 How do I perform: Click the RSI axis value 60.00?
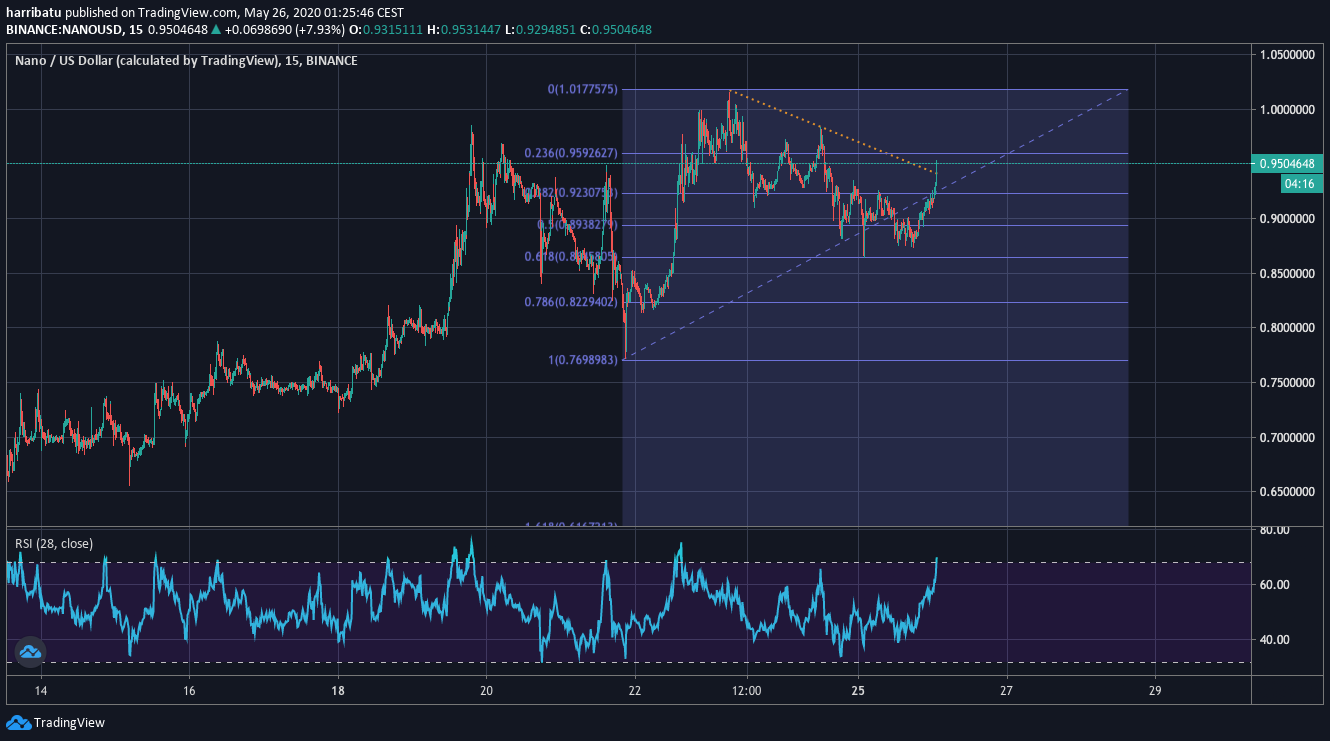(x=1273, y=585)
